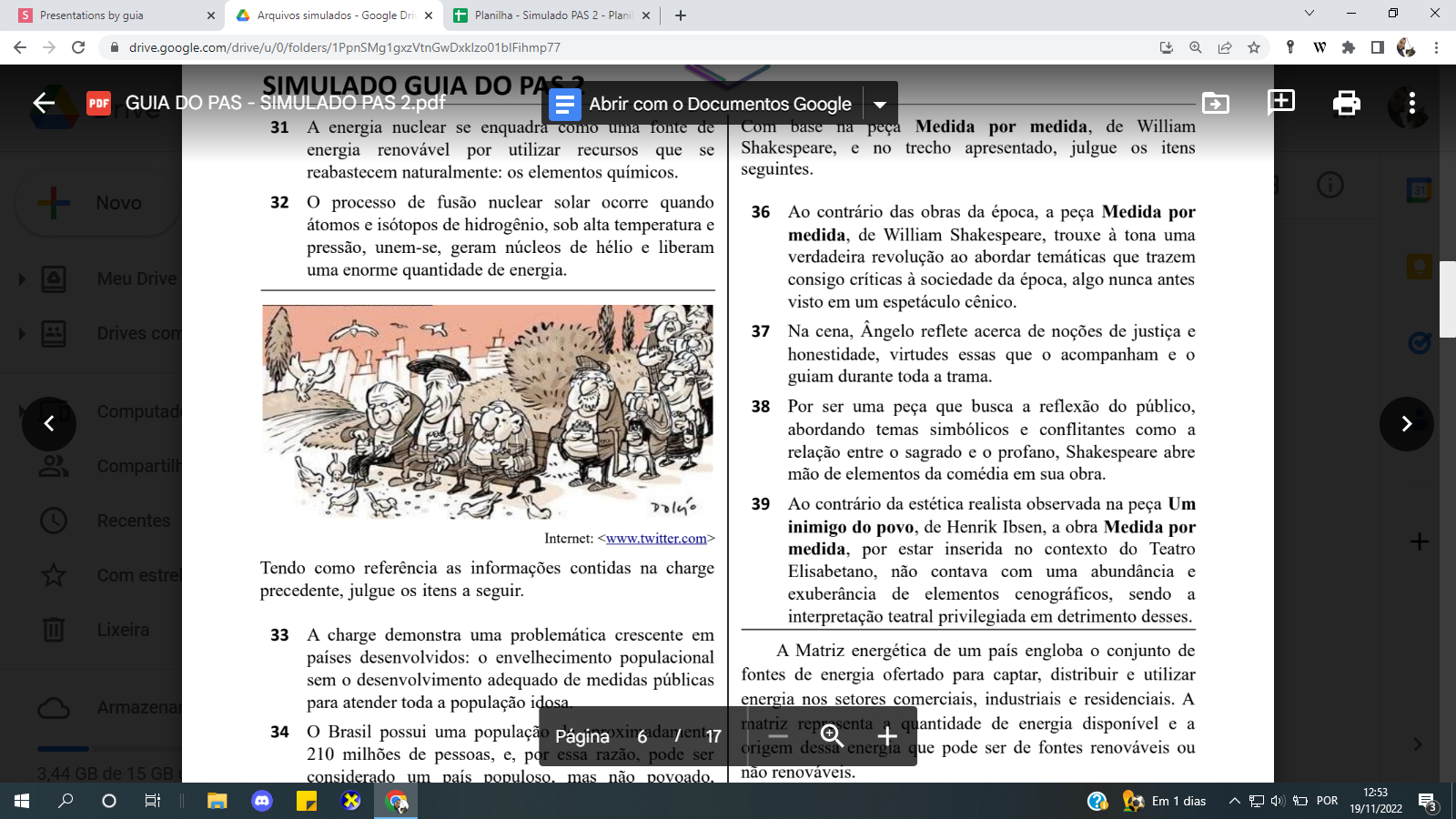Open Windows taskbar search
Image resolution: width=1456 pixels, height=819 pixels.
point(66,801)
